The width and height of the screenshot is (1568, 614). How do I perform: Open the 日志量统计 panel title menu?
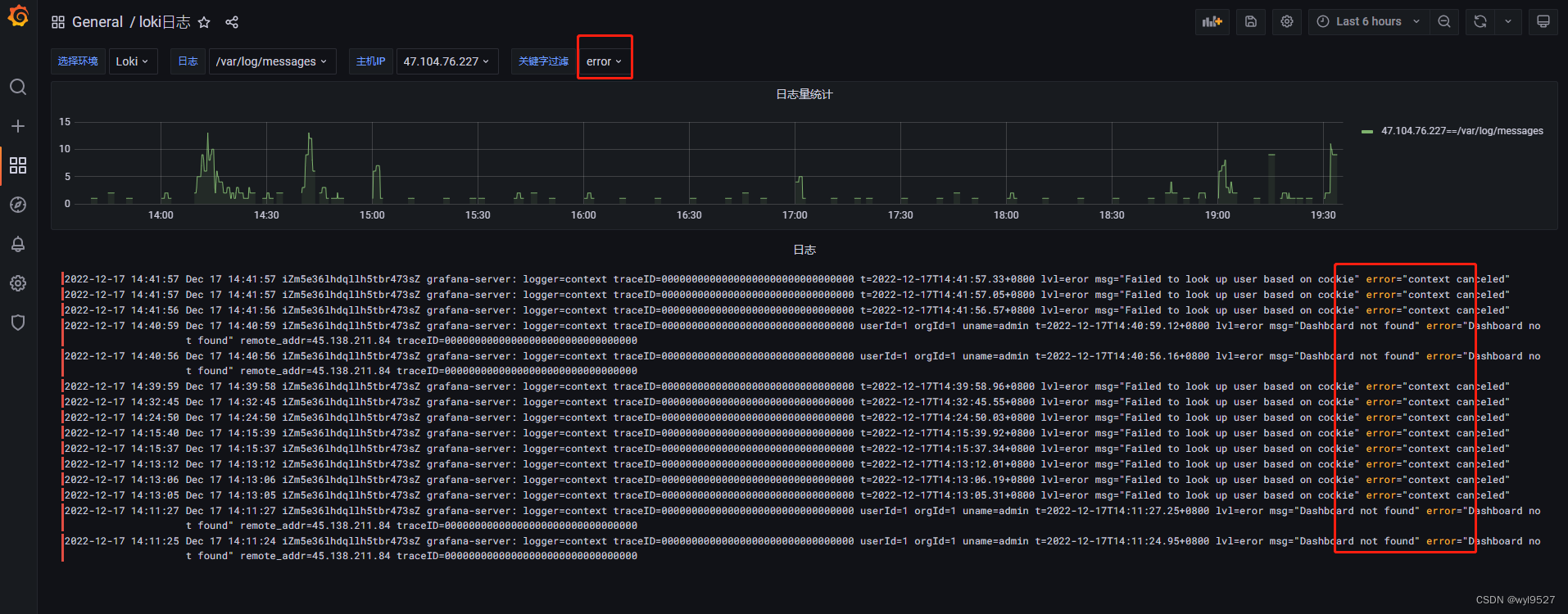pos(804,94)
